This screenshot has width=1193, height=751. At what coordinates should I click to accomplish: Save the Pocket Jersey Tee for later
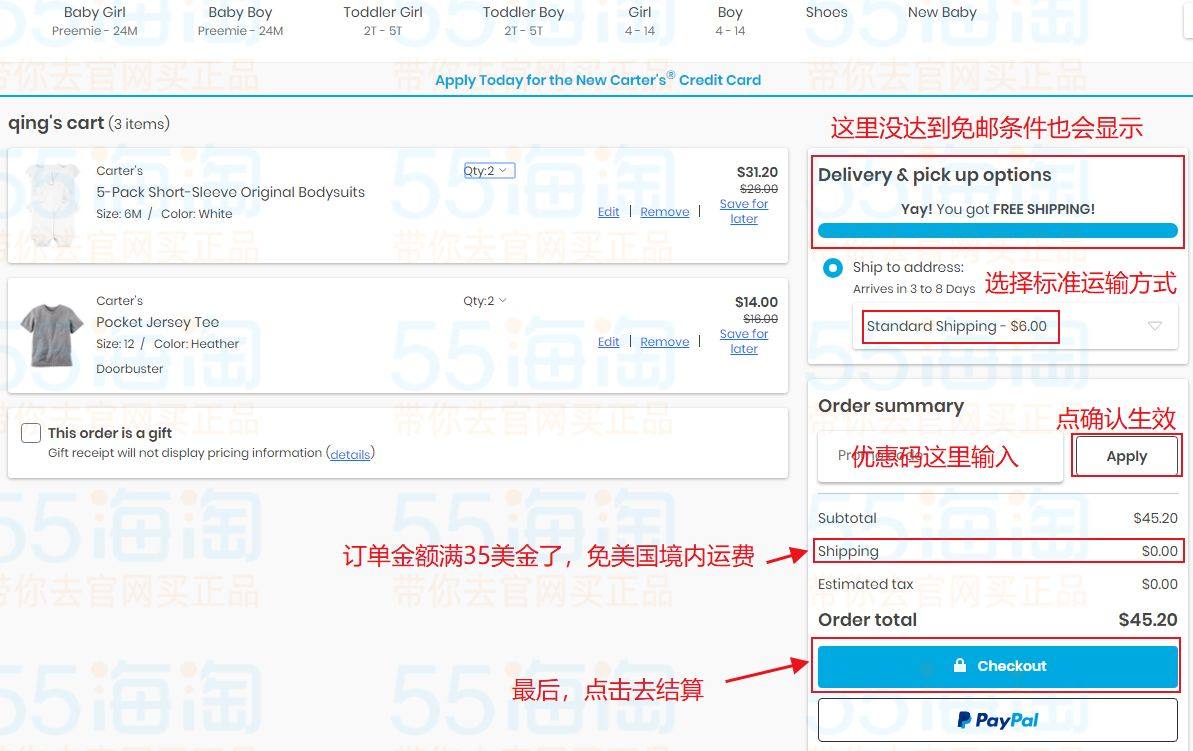click(744, 341)
